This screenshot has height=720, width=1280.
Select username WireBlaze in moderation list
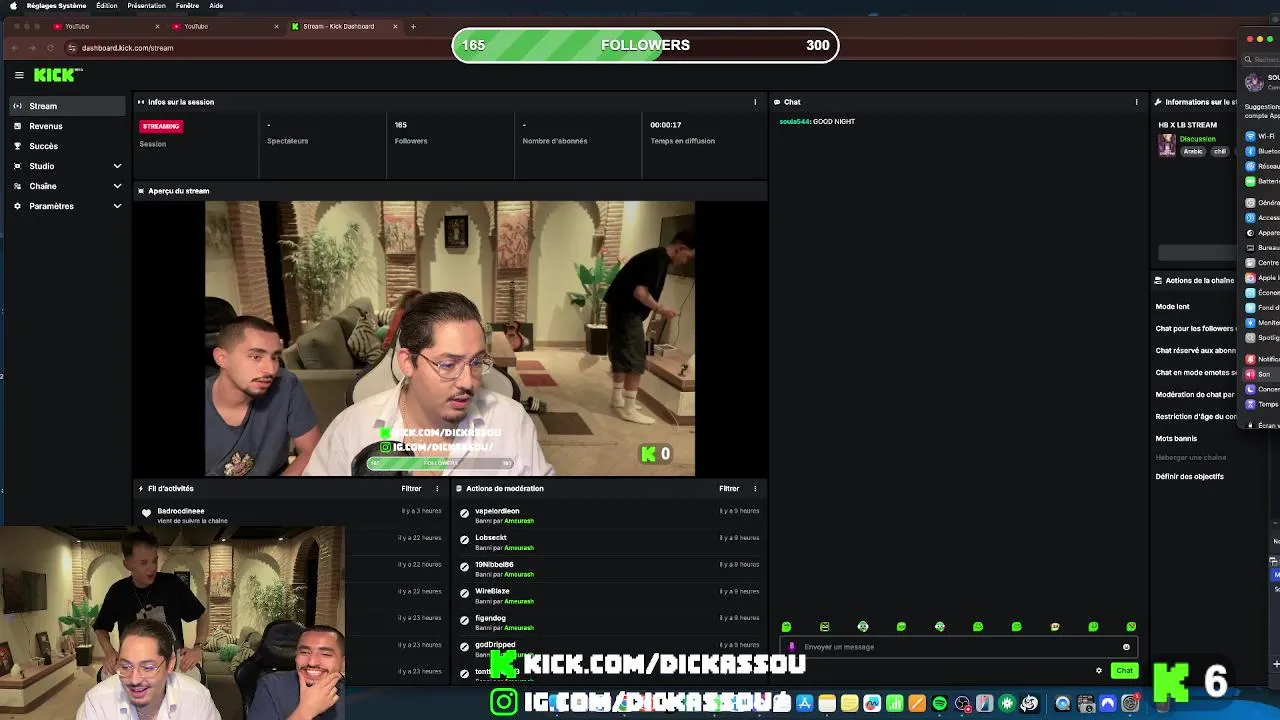[x=492, y=591]
